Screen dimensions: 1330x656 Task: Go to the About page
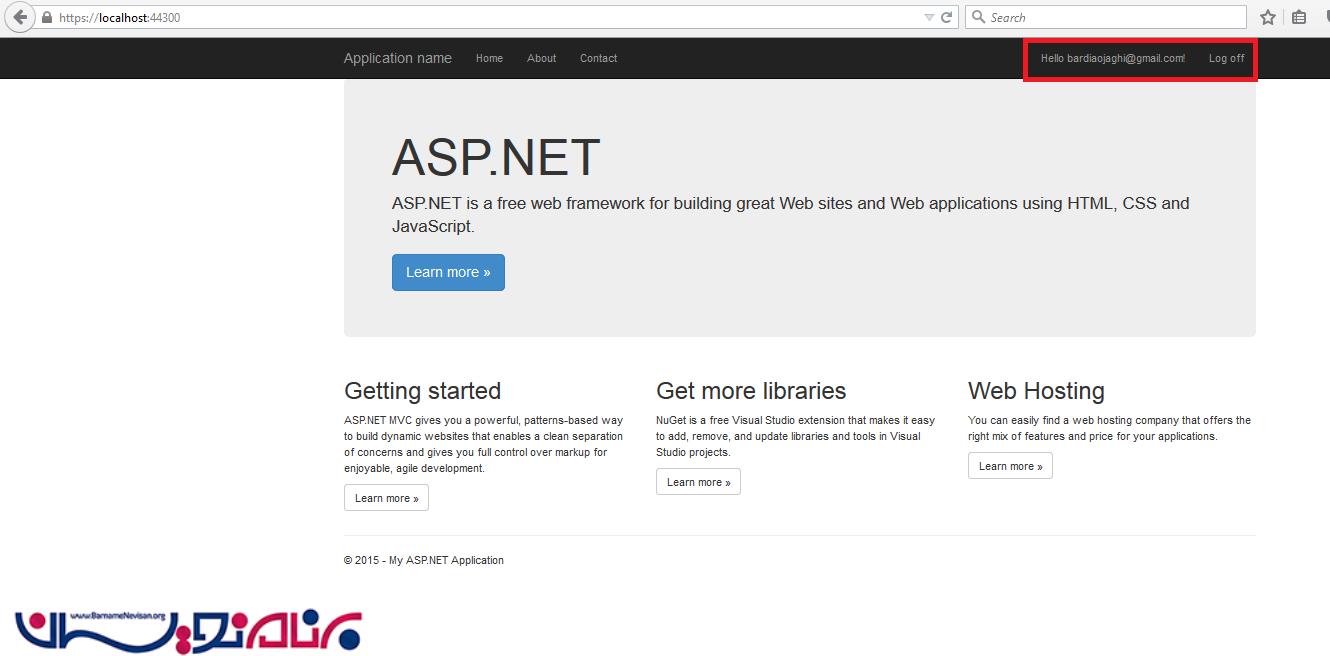coord(541,58)
